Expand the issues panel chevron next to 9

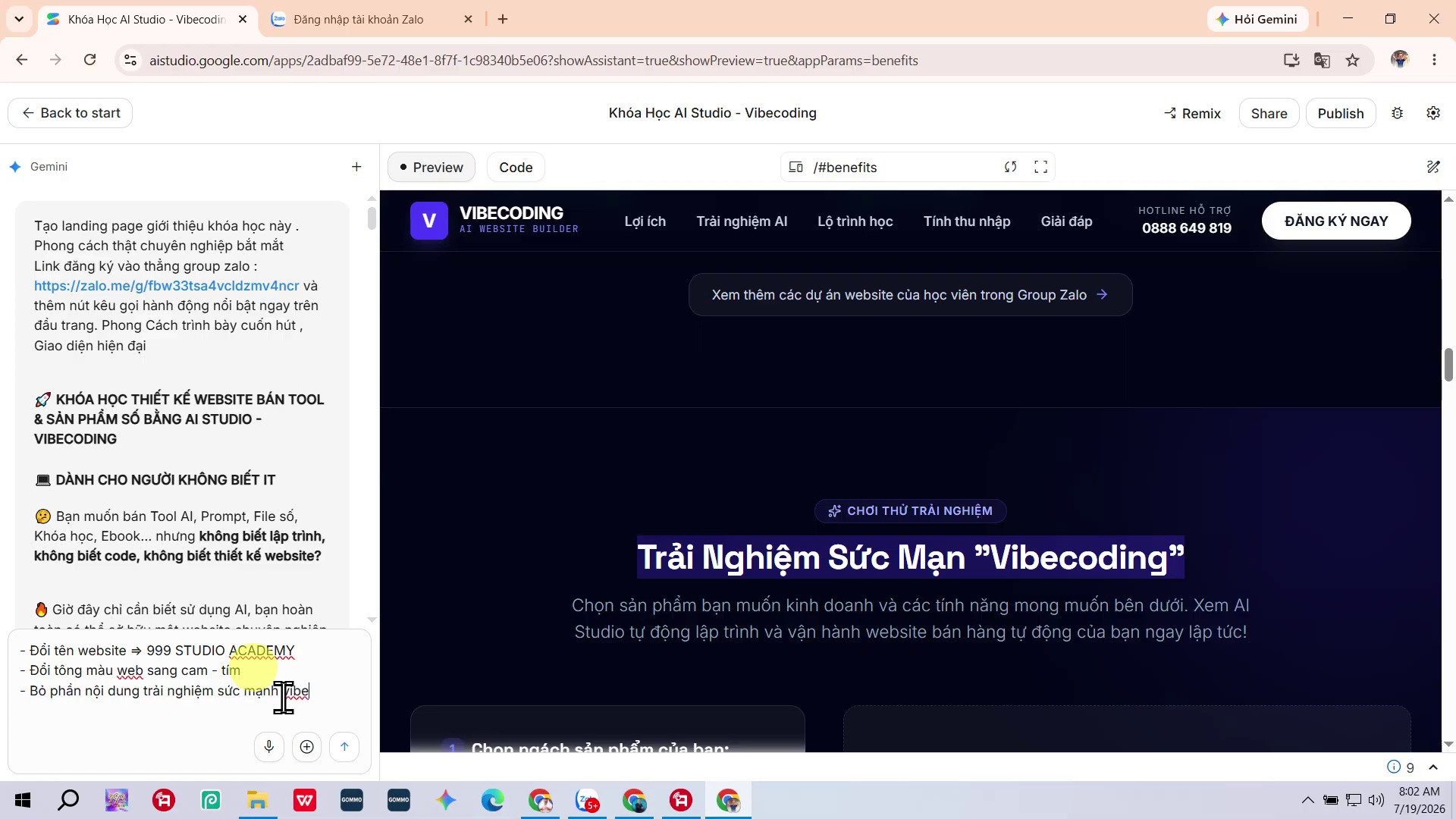coord(1432,767)
